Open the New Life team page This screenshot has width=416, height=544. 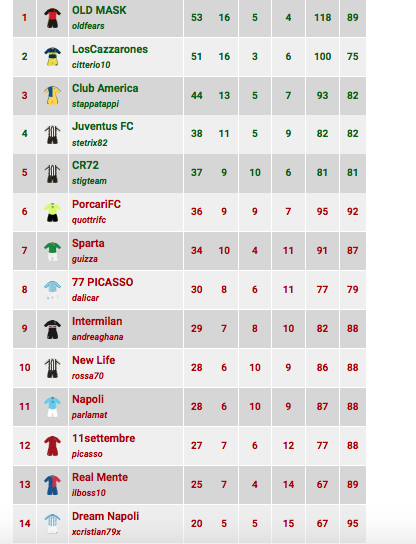click(94, 360)
